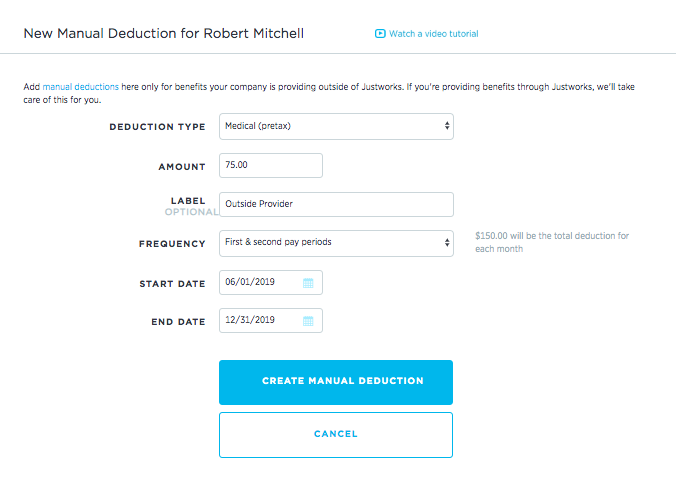Click the Frequency label text

coord(172,244)
